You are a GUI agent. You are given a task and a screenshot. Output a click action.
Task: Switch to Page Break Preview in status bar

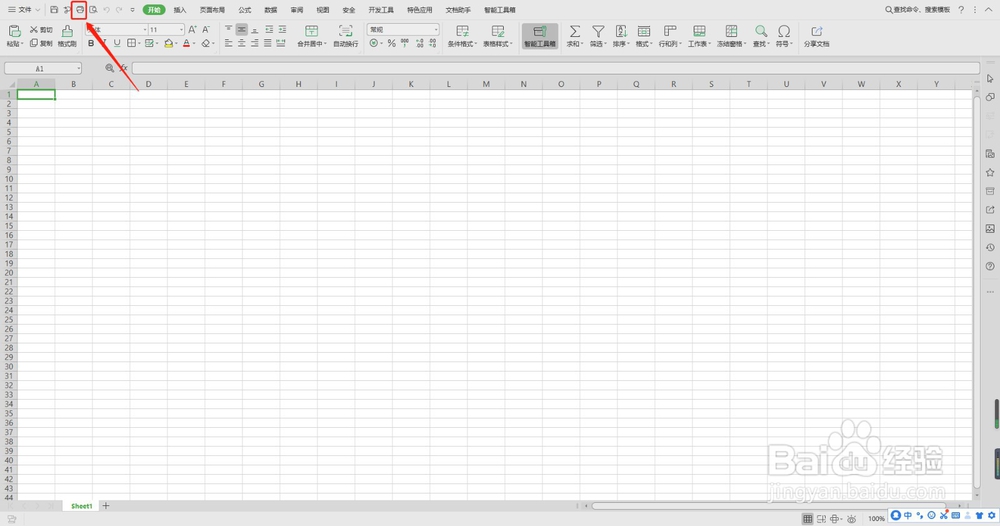[821, 519]
